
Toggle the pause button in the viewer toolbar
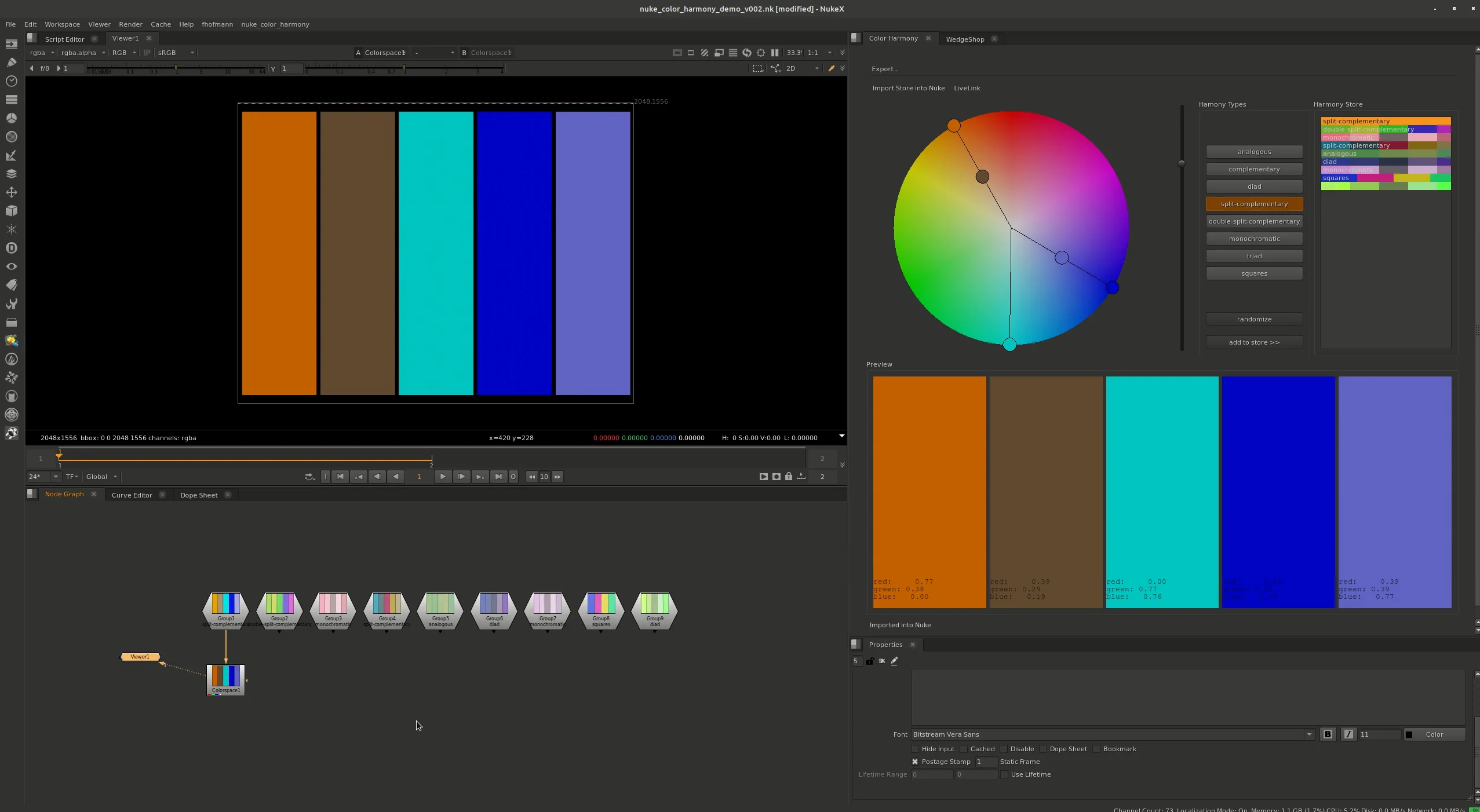pos(775,53)
